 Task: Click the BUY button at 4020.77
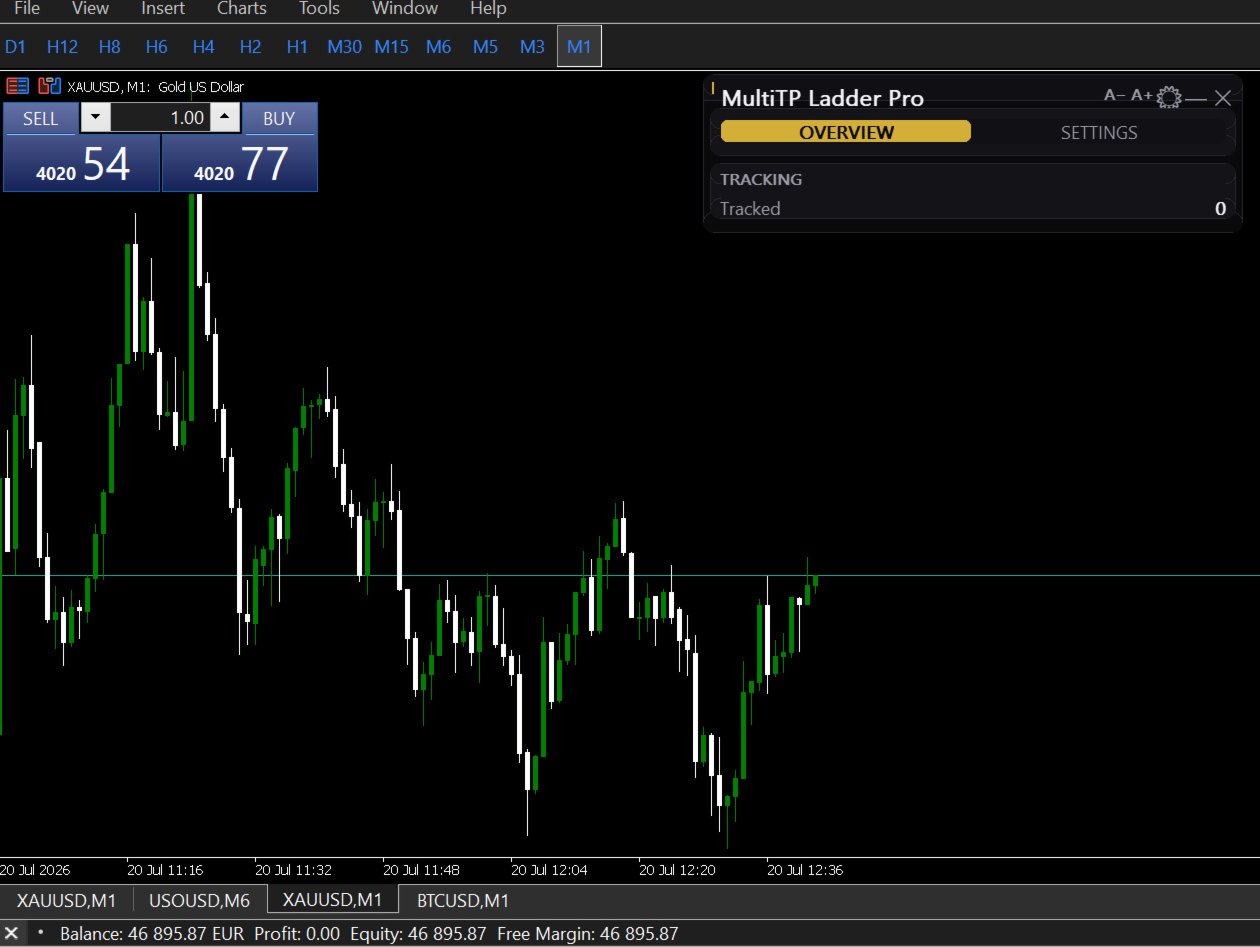(240, 147)
